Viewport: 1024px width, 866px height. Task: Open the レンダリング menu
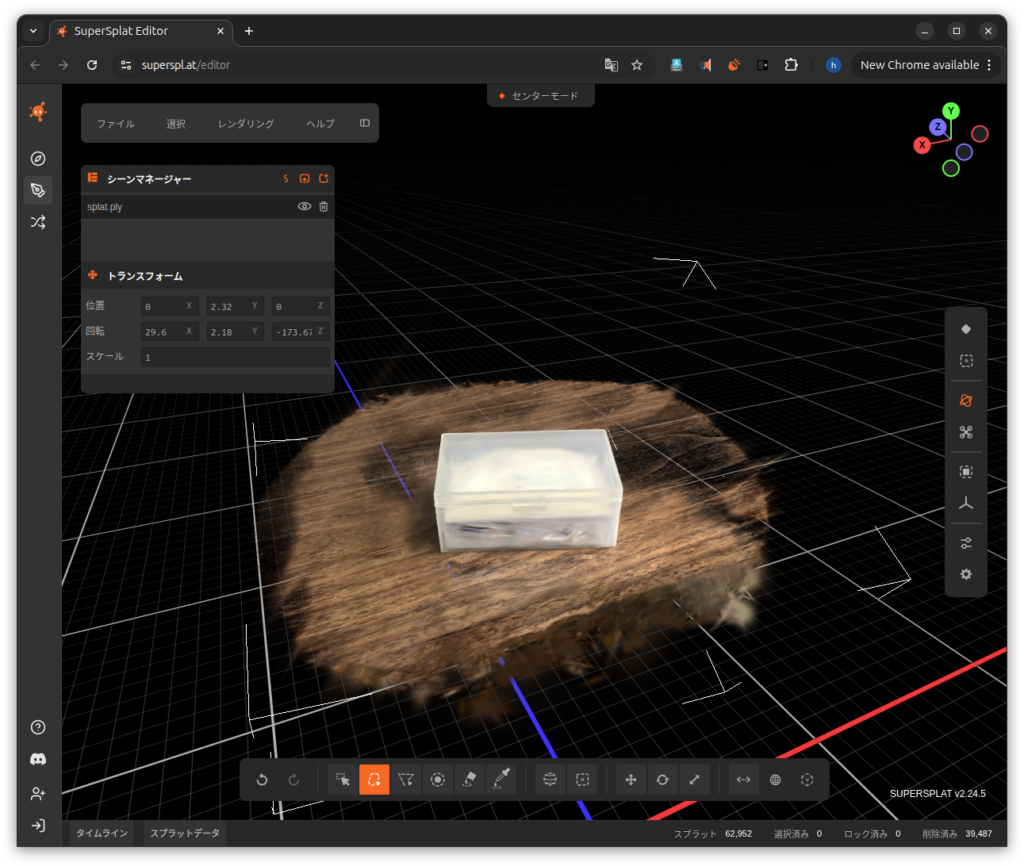coord(246,124)
